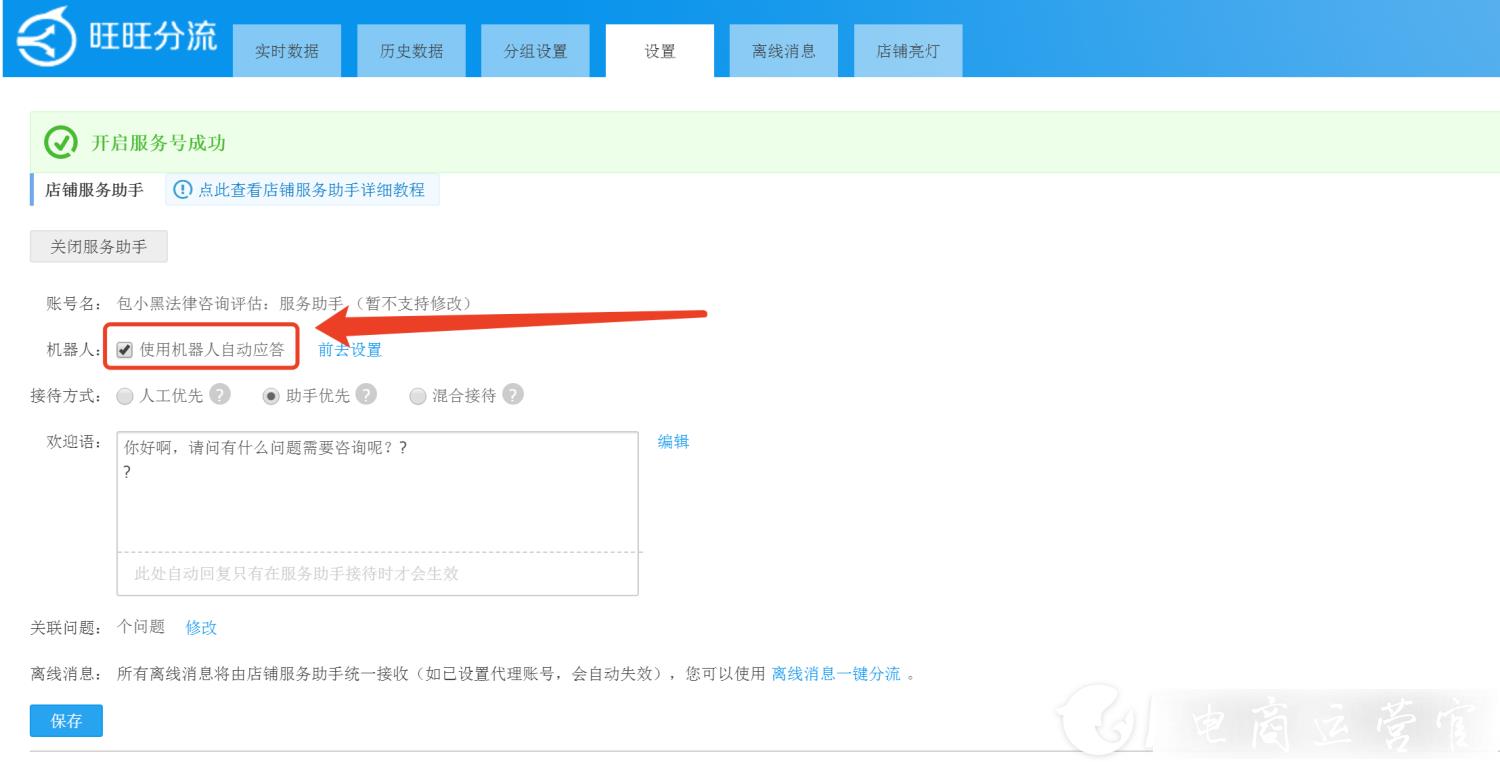Click the green success checkmark icon
Viewport: 1500px width, 762px height.
click(61, 143)
